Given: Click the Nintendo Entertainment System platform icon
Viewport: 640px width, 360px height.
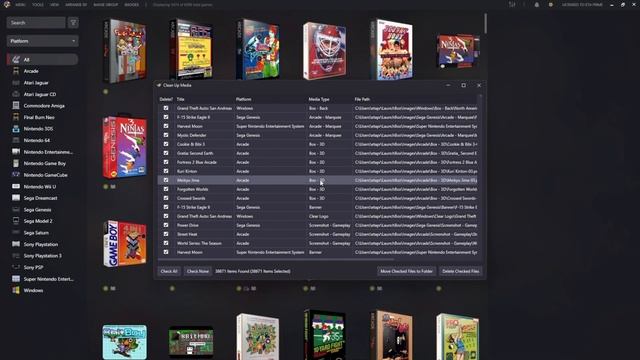Looking at the screenshot, I should point(16,151).
